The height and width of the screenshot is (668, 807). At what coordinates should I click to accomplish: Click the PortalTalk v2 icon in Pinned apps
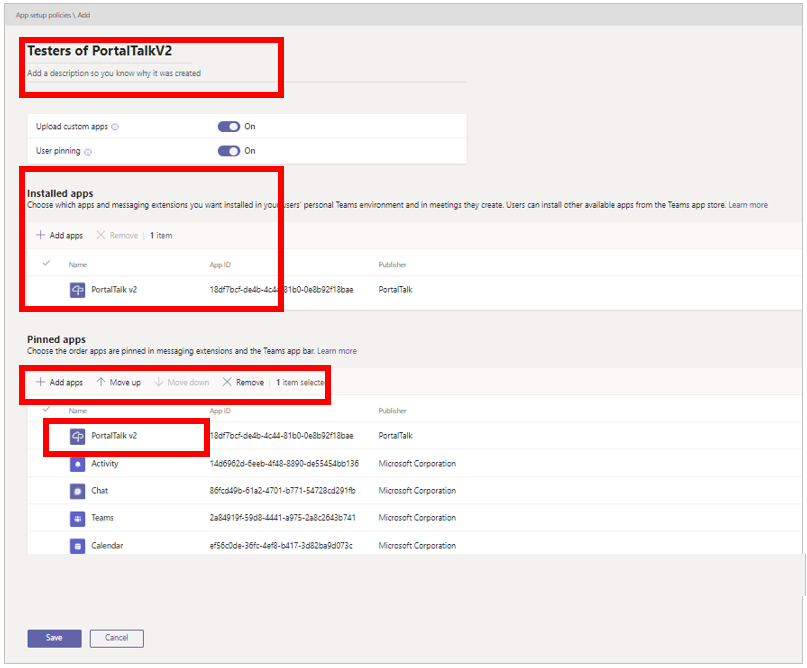(77, 436)
